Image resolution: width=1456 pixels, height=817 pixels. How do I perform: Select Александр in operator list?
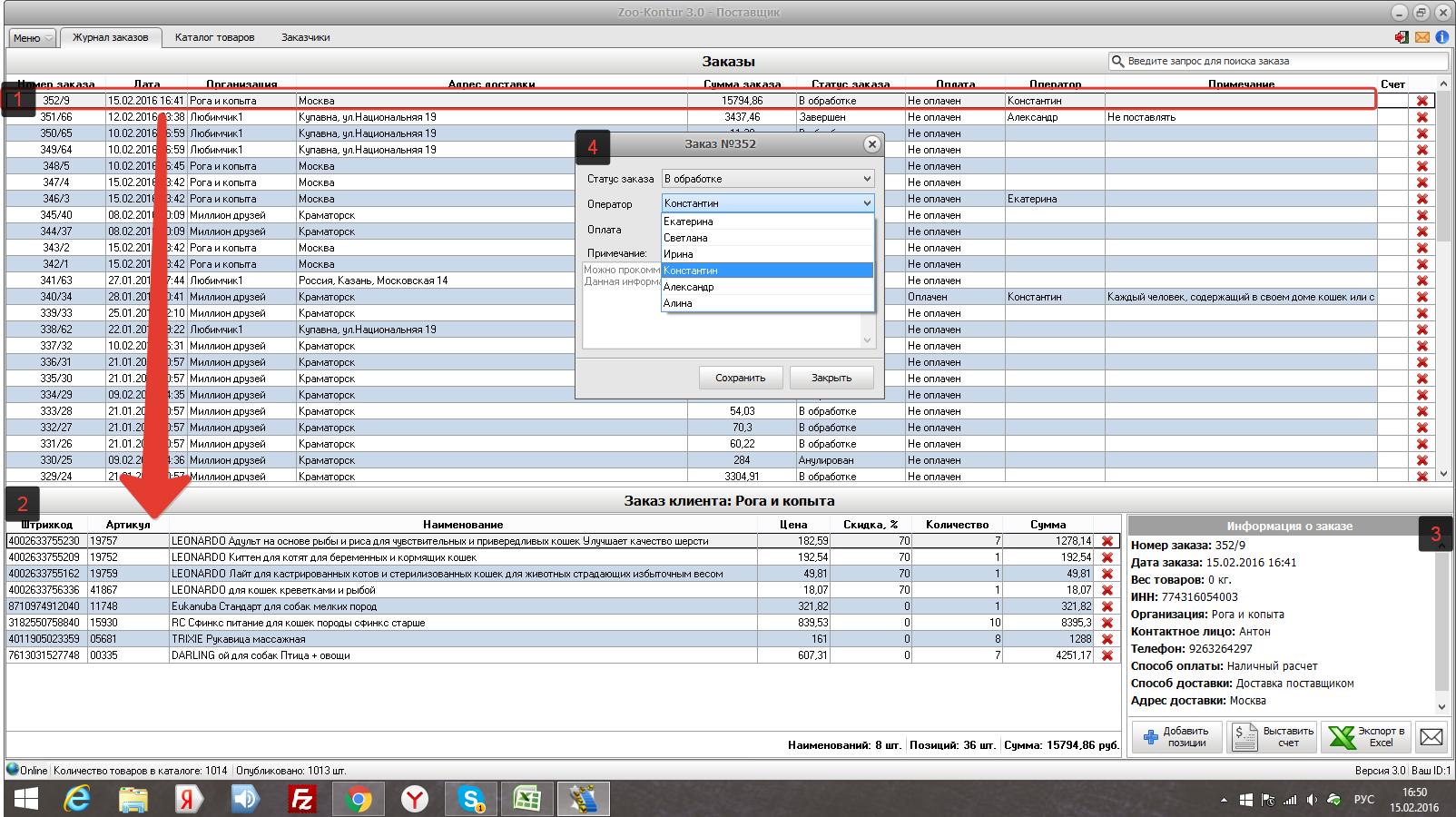(767, 287)
